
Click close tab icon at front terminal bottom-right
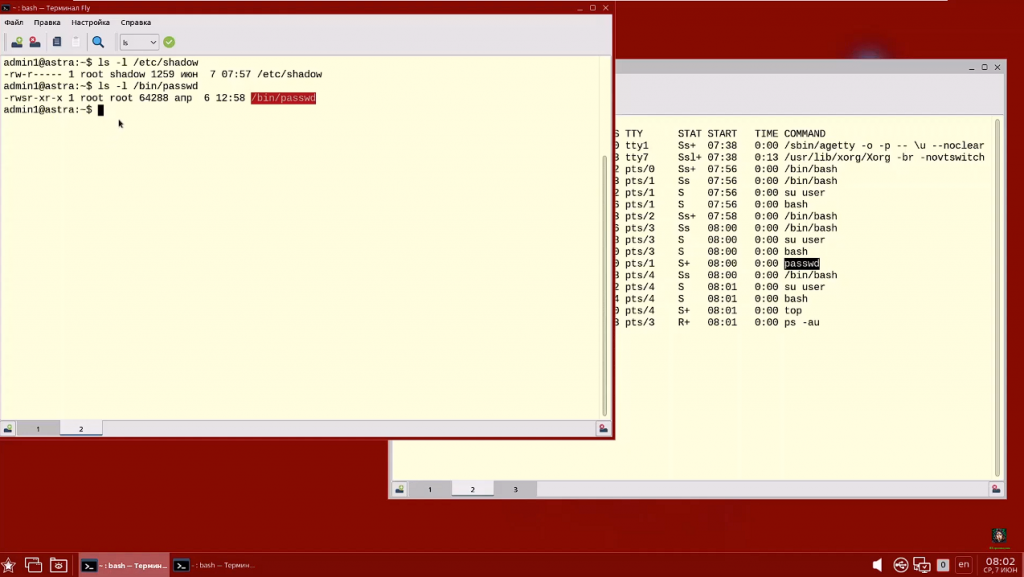tap(603, 429)
